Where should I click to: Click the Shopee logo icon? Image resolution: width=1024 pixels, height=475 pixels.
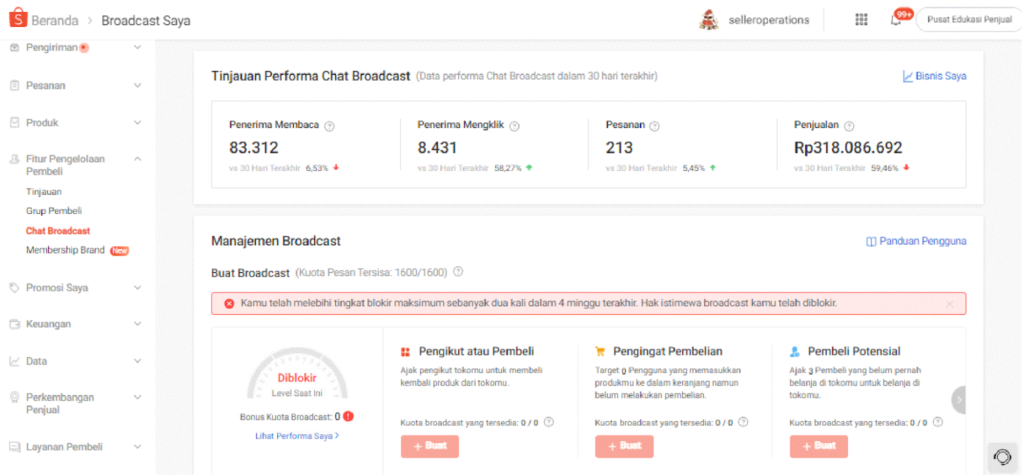pyautogui.click(x=18, y=20)
